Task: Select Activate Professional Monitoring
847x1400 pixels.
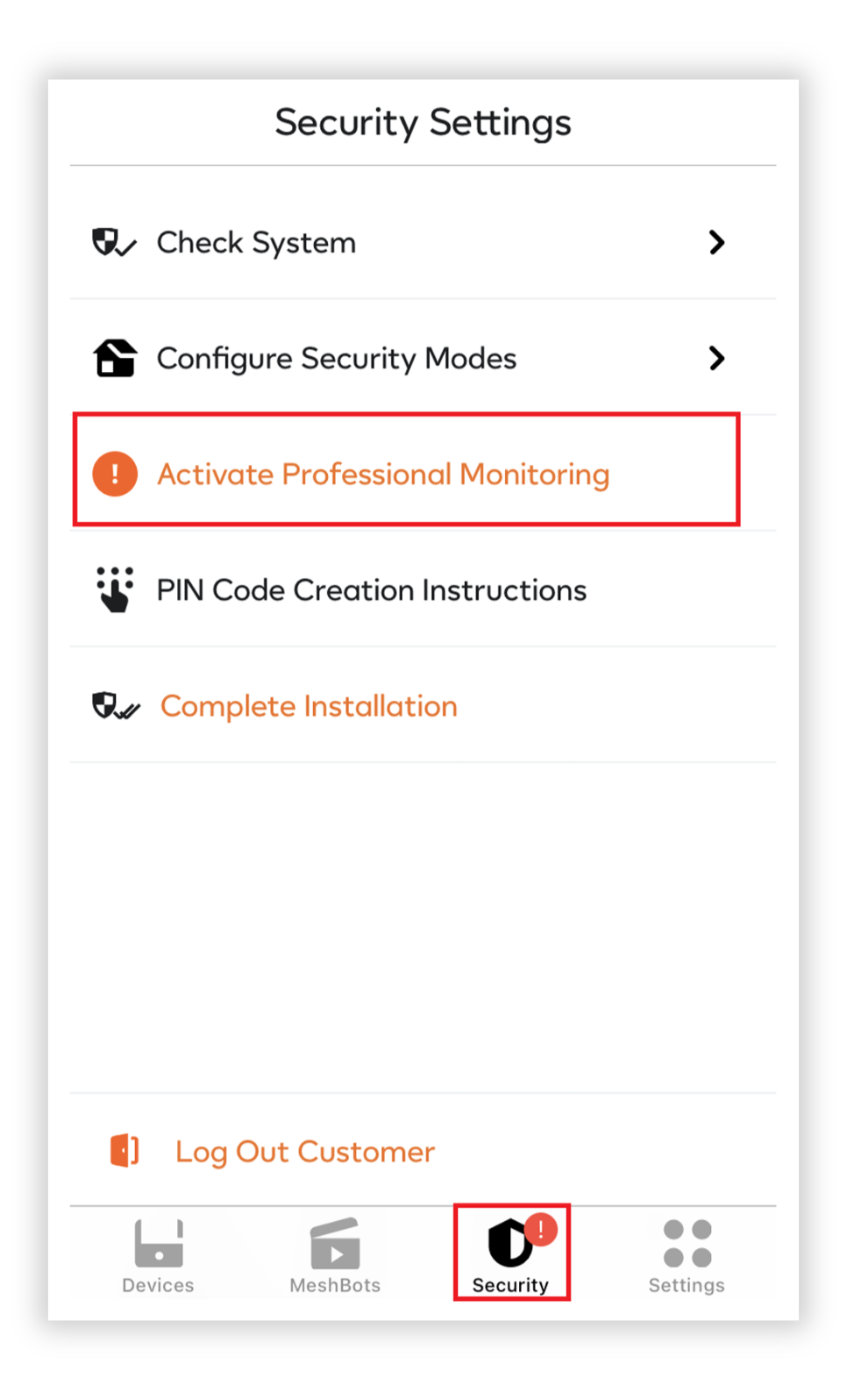Action: click(406, 474)
